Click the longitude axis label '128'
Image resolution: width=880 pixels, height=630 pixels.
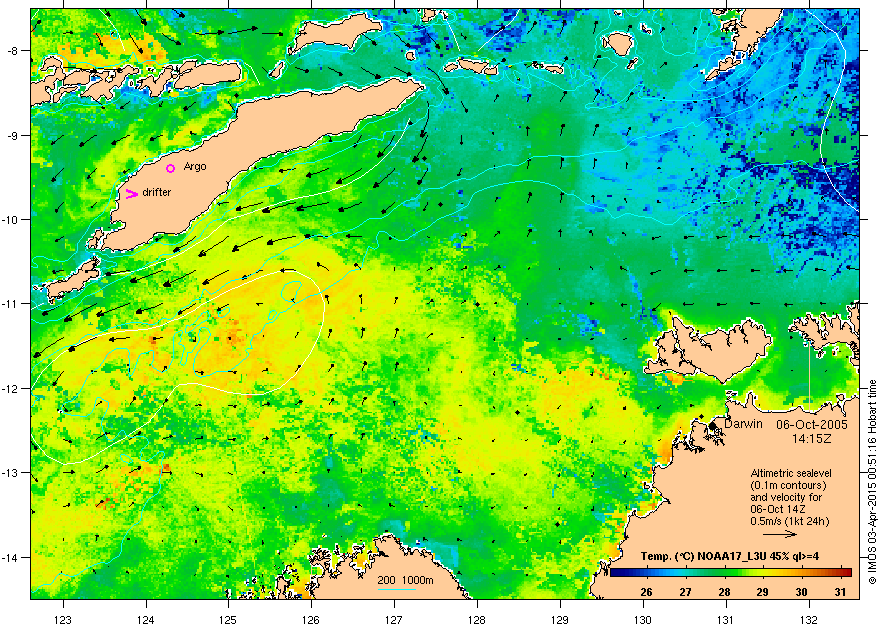coord(477,620)
